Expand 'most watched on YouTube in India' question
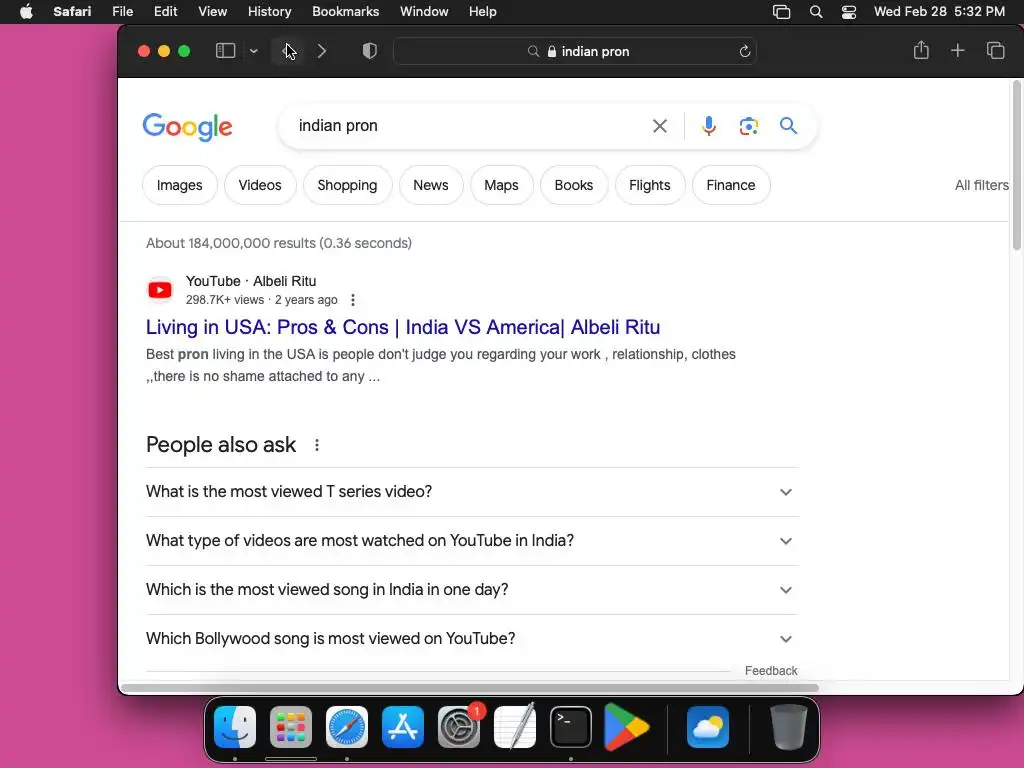The width and height of the screenshot is (1024, 768). (472, 541)
